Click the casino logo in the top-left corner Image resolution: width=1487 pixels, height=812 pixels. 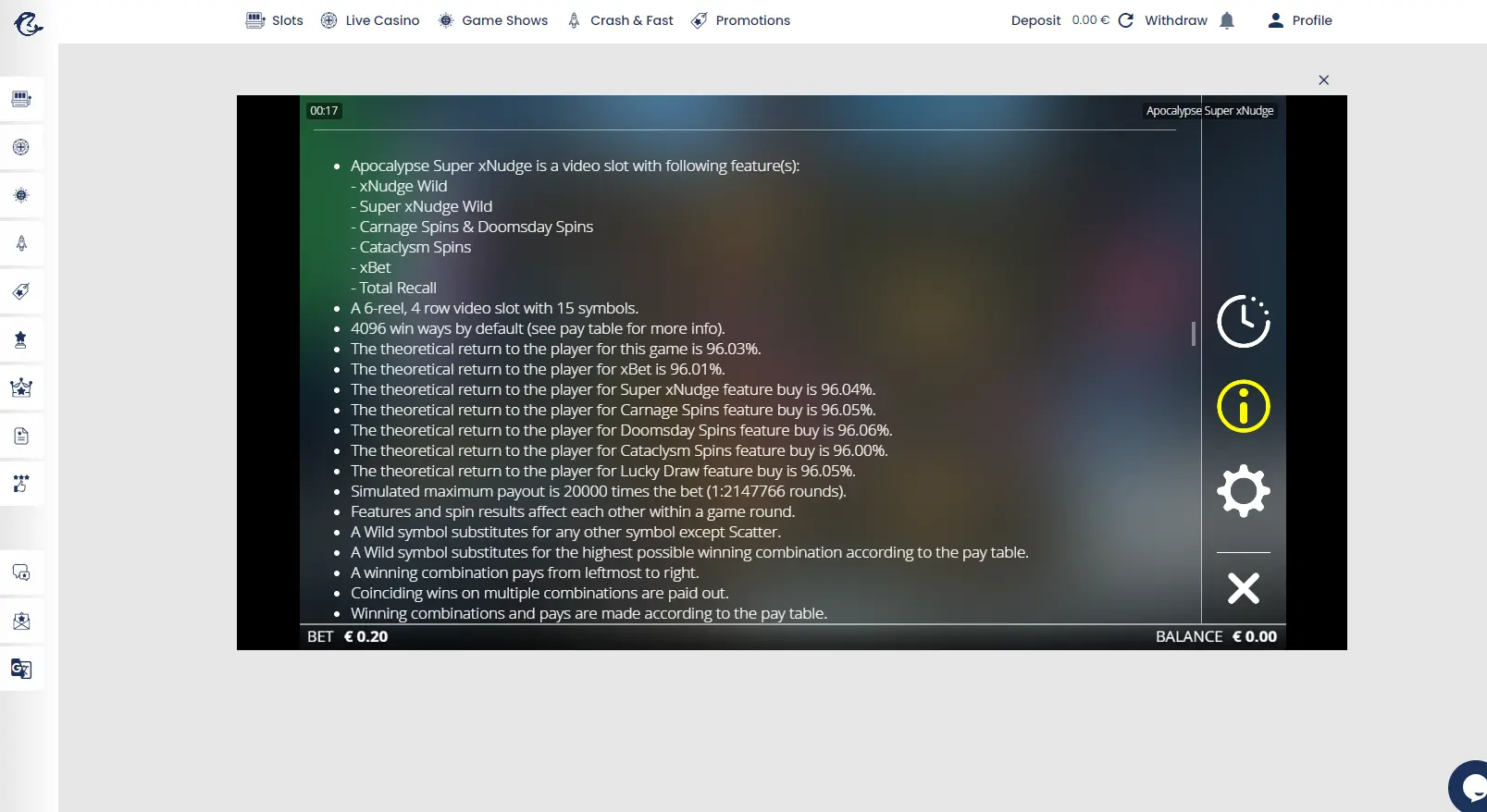pyautogui.click(x=28, y=22)
